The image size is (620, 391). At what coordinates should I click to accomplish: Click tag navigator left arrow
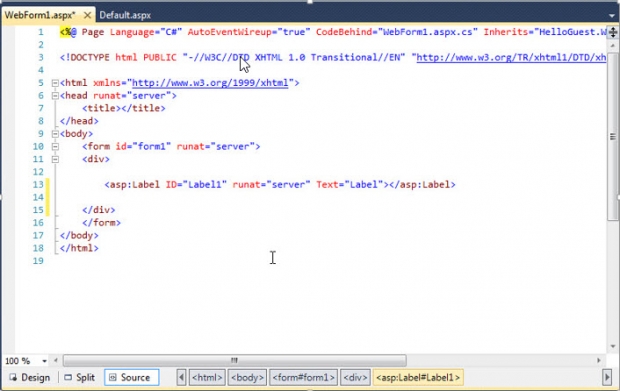(x=181, y=378)
